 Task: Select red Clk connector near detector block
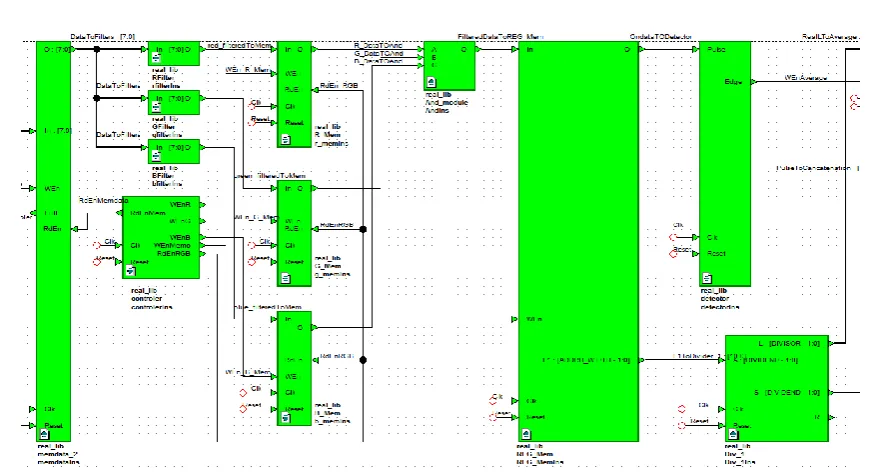tap(673, 237)
